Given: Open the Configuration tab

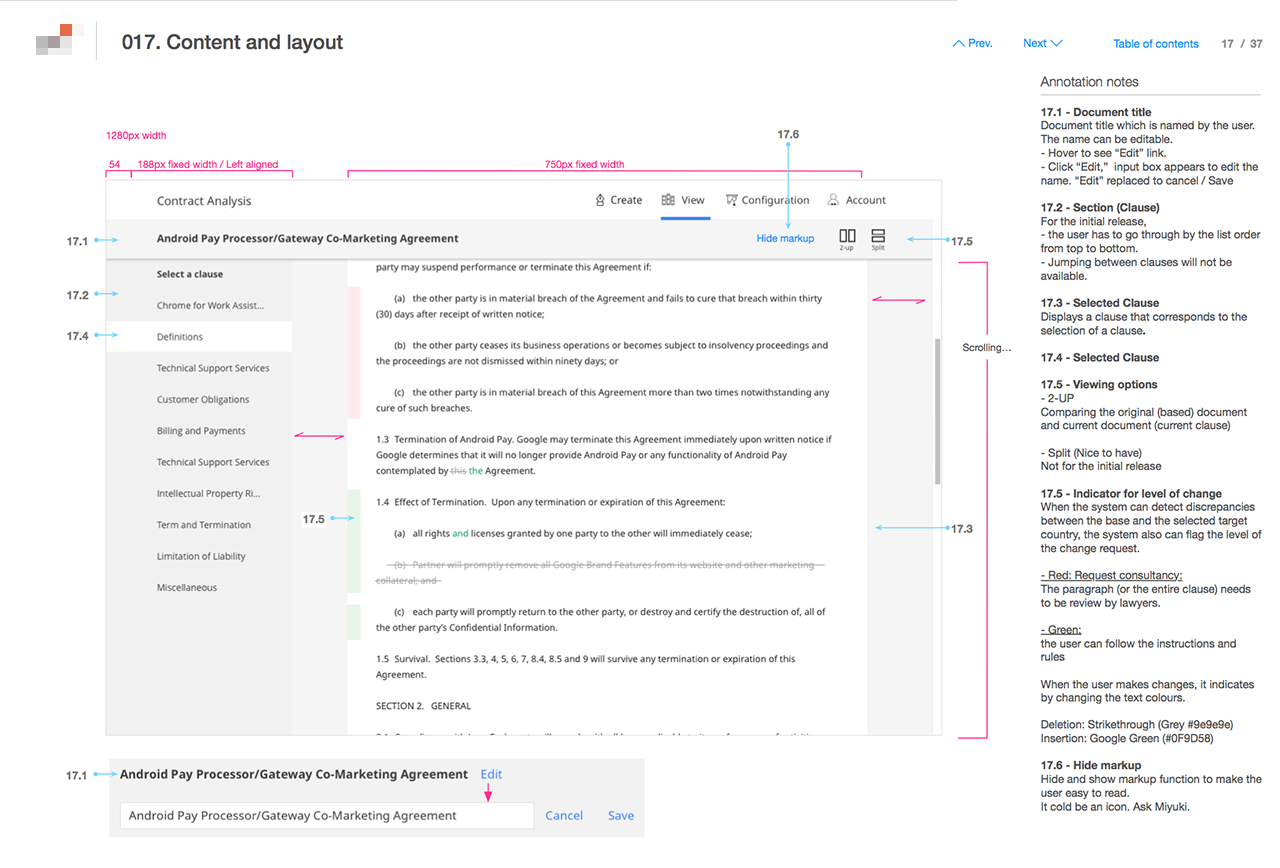Looking at the screenshot, I should pyautogui.click(x=767, y=200).
